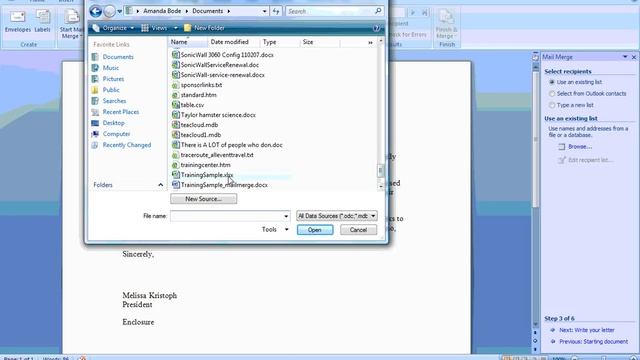Click the file list scrollbar thumb
This screenshot has width=640, height=360.
pos(380,170)
